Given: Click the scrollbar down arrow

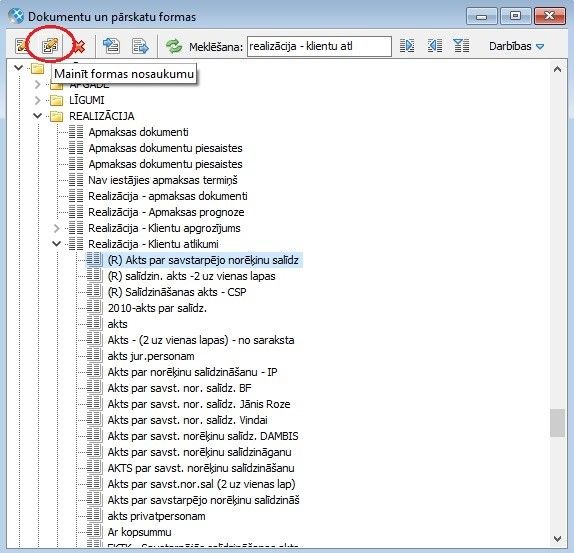Looking at the screenshot, I should 557,539.
